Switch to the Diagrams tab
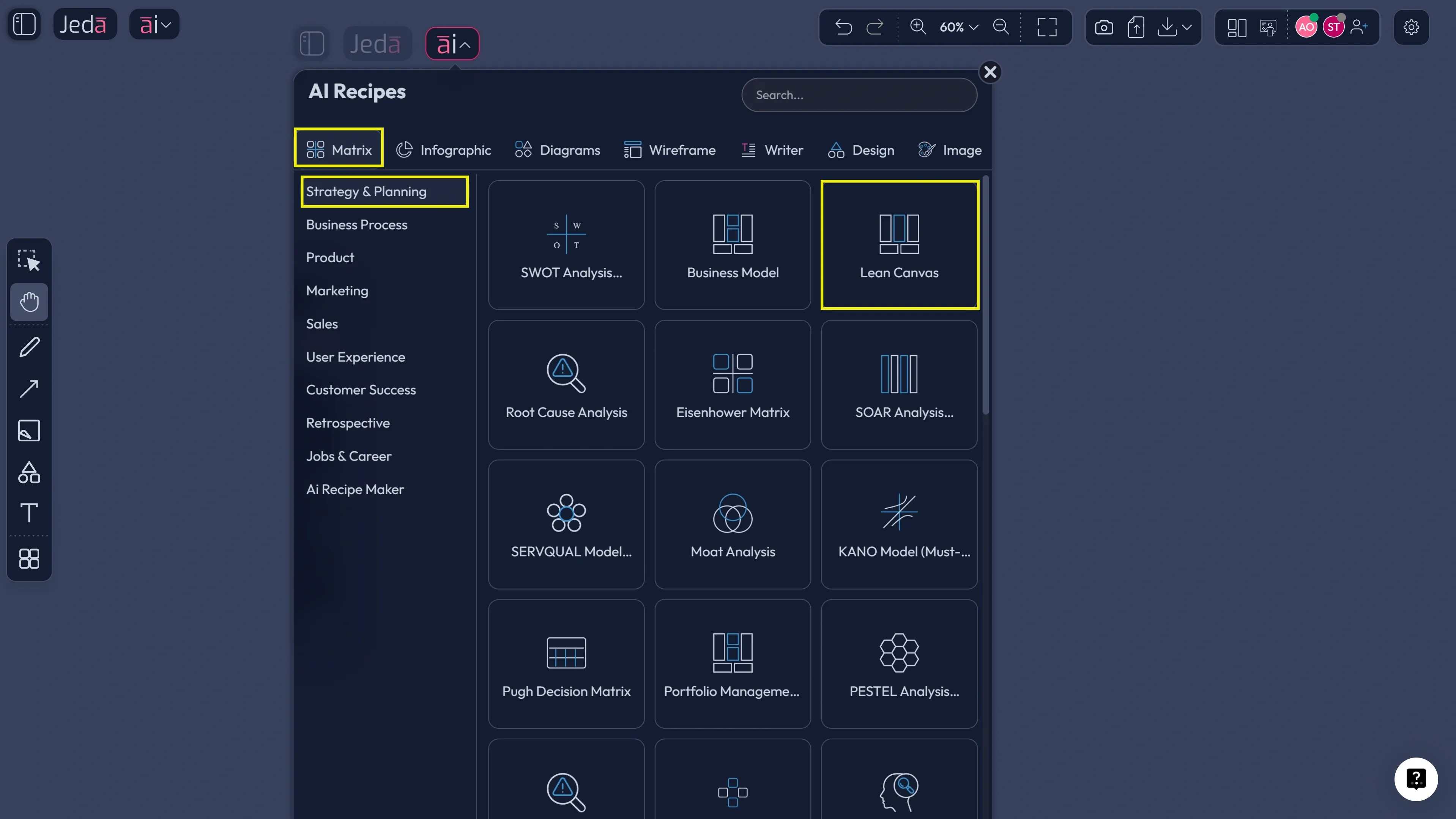Viewport: 1456px width, 819px height. (x=557, y=150)
